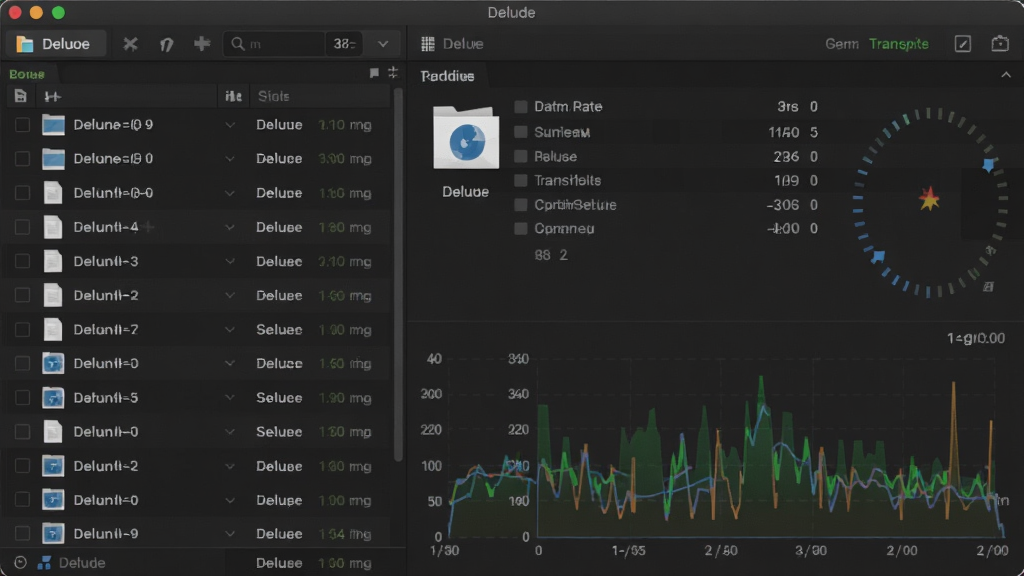The image size is (1024, 576).
Task: Click the lower blue marker on dial
Action: [x=878, y=256]
